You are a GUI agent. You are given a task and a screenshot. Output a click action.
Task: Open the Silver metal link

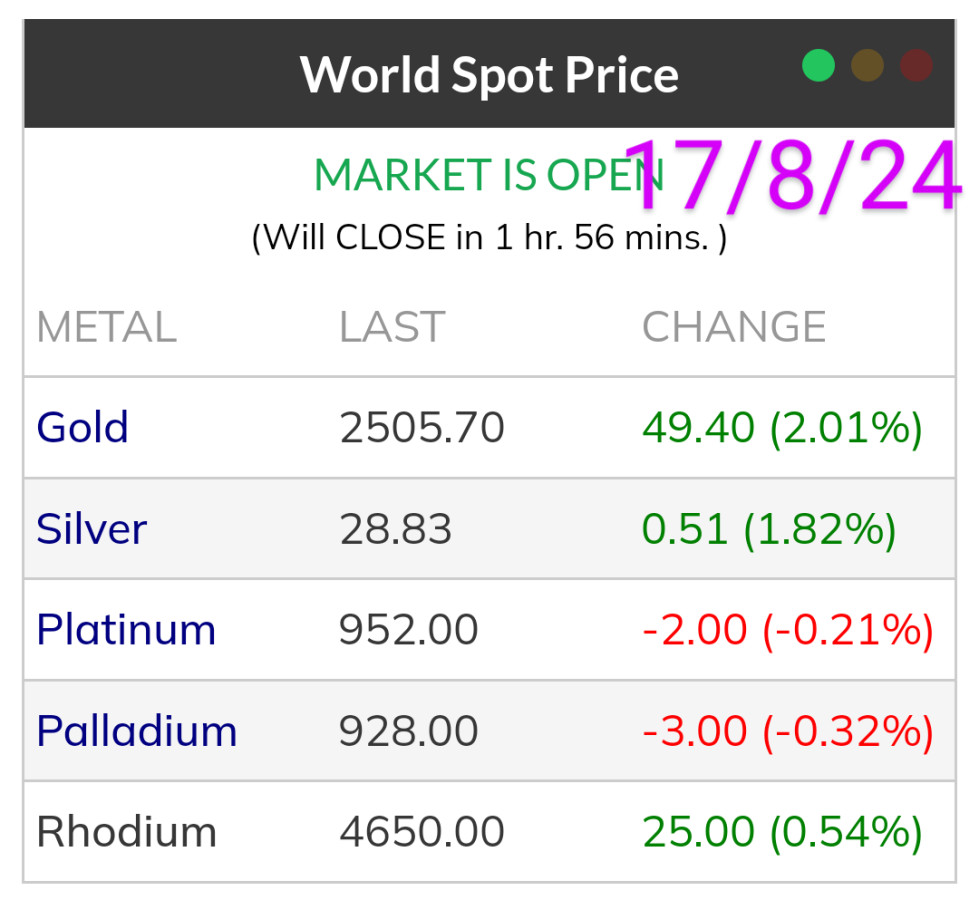[x=92, y=529]
